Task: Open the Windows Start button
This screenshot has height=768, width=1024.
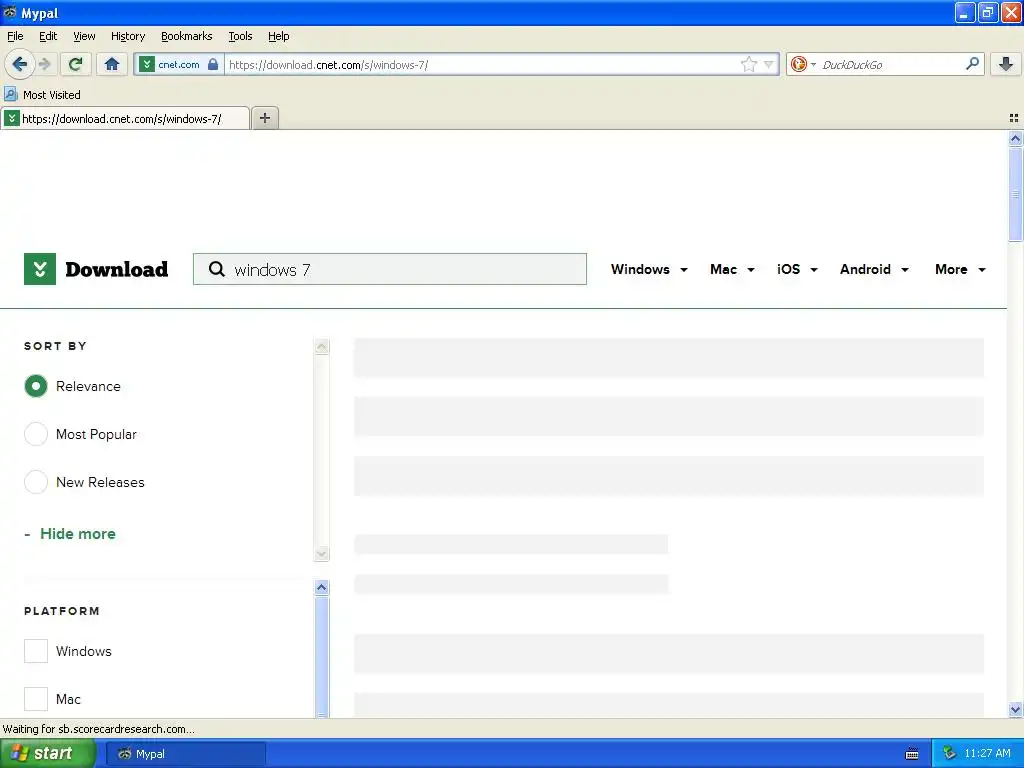Action: point(47,753)
